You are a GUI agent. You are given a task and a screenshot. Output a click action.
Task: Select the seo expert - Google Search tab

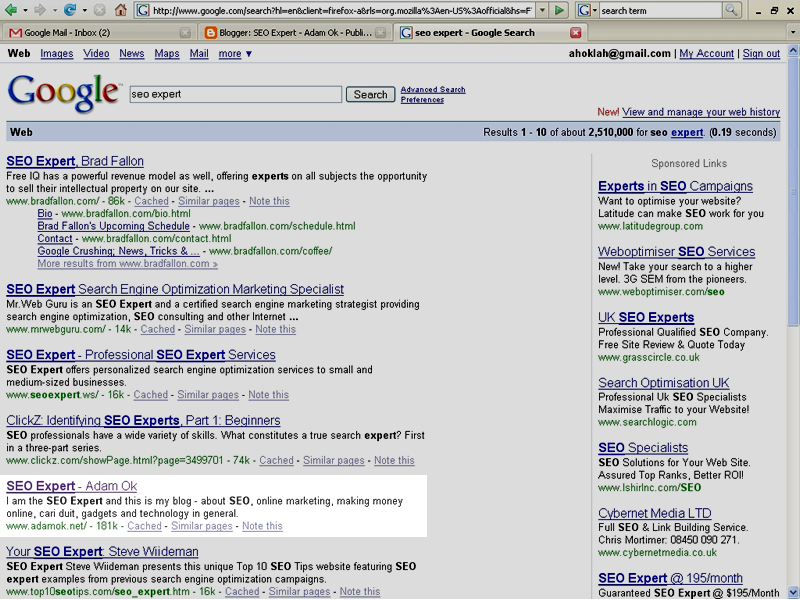[x=490, y=33]
